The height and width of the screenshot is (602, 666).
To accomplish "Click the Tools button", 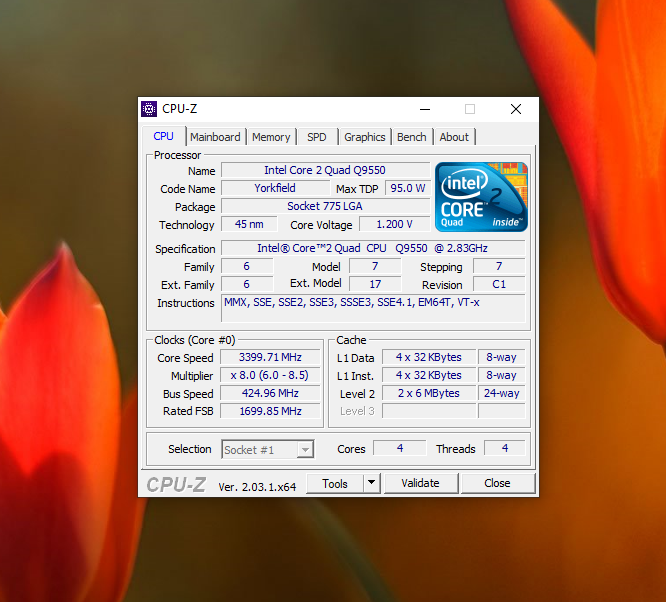I will 335,483.
